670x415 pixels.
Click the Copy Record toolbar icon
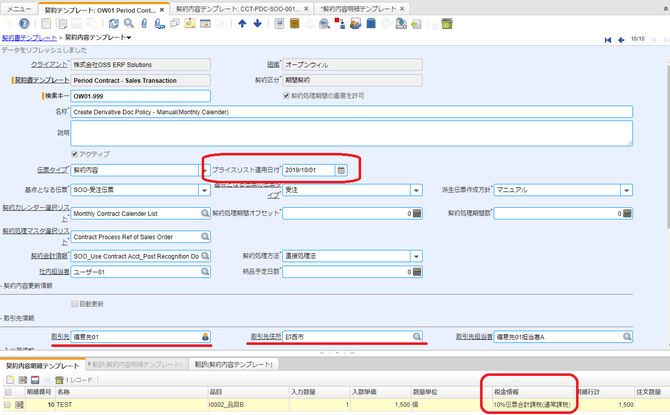62,24
